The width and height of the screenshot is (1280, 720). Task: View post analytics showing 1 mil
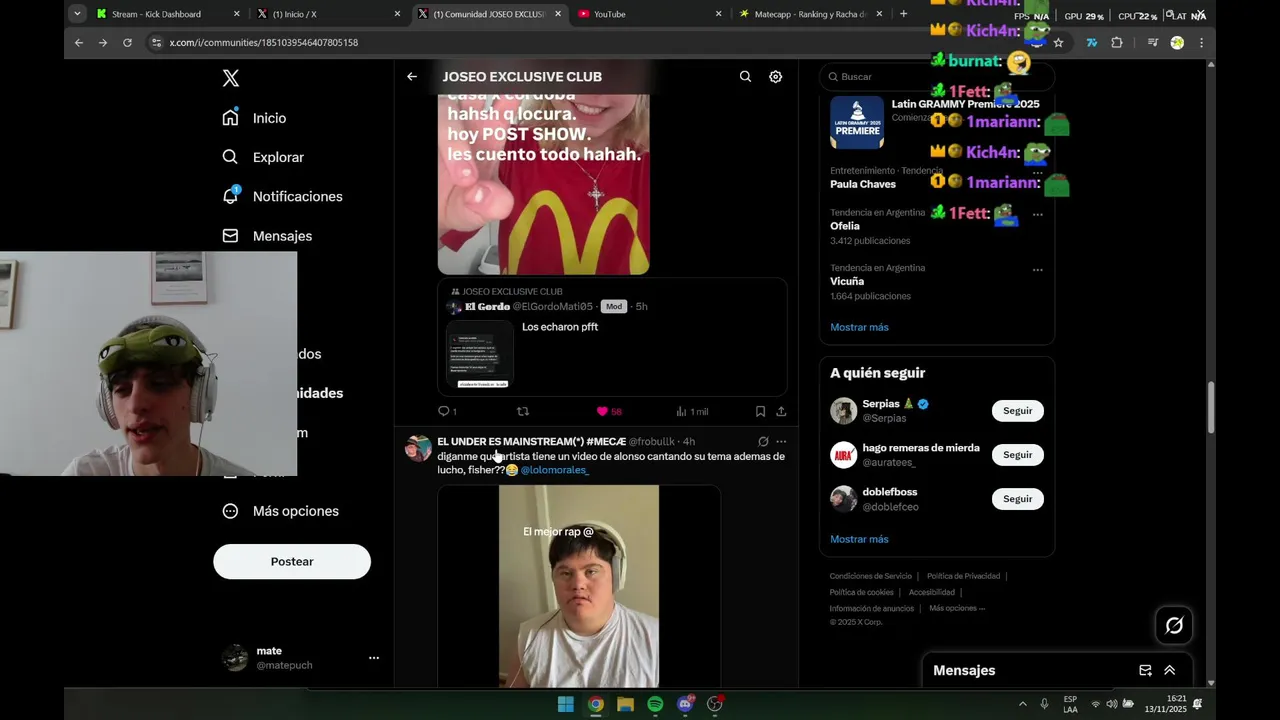(x=692, y=411)
